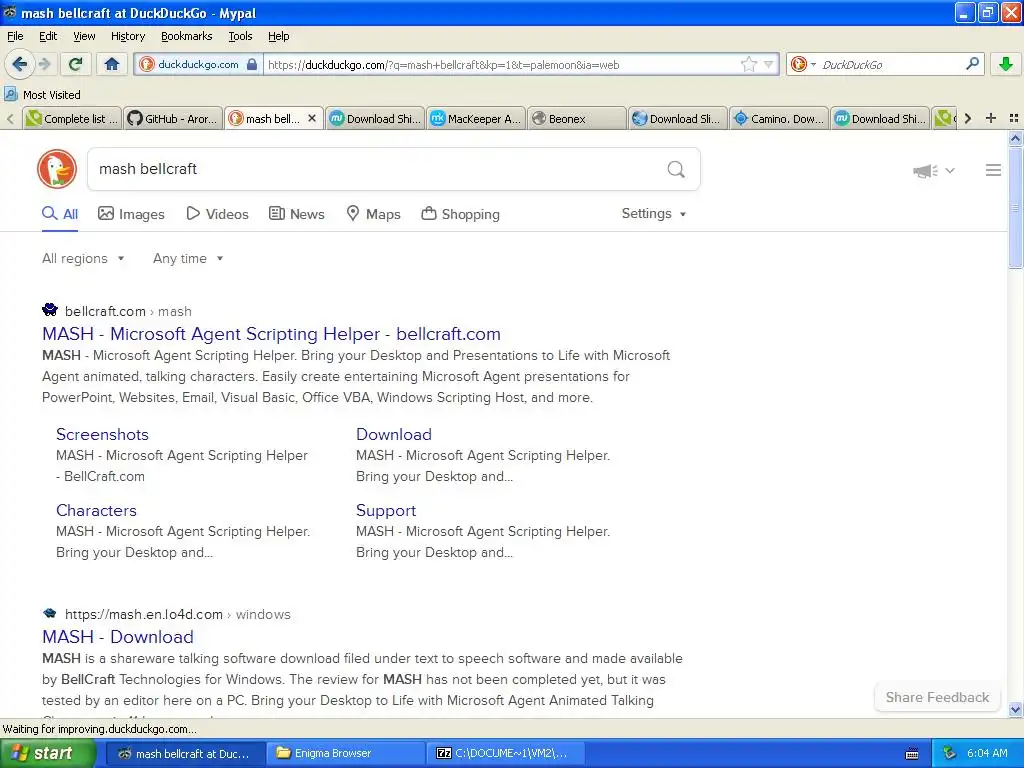Open the URL history dropdown arrow
Viewport: 1024px width, 768px height.
[769, 64]
